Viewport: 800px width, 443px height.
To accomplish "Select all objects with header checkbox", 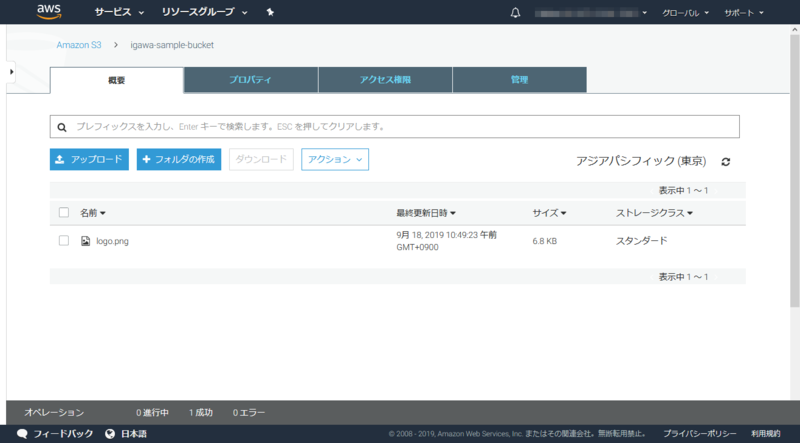I will pos(64,212).
